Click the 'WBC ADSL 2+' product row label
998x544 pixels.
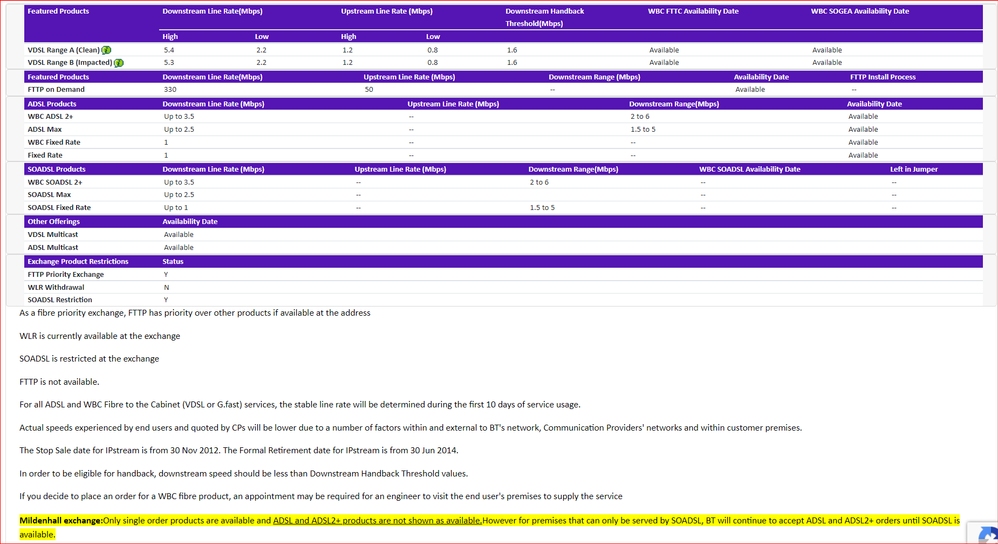tap(52, 116)
